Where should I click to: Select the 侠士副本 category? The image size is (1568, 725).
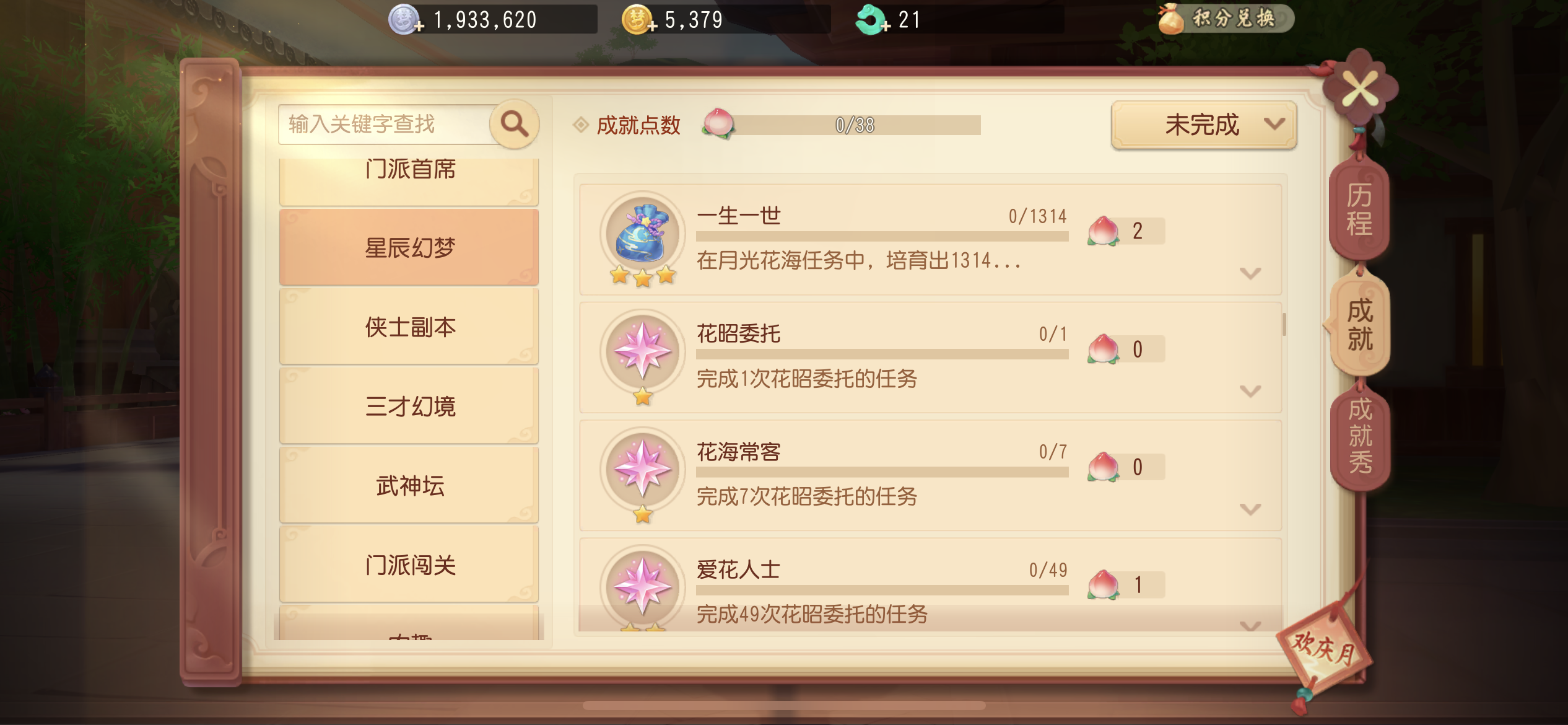coord(409,327)
